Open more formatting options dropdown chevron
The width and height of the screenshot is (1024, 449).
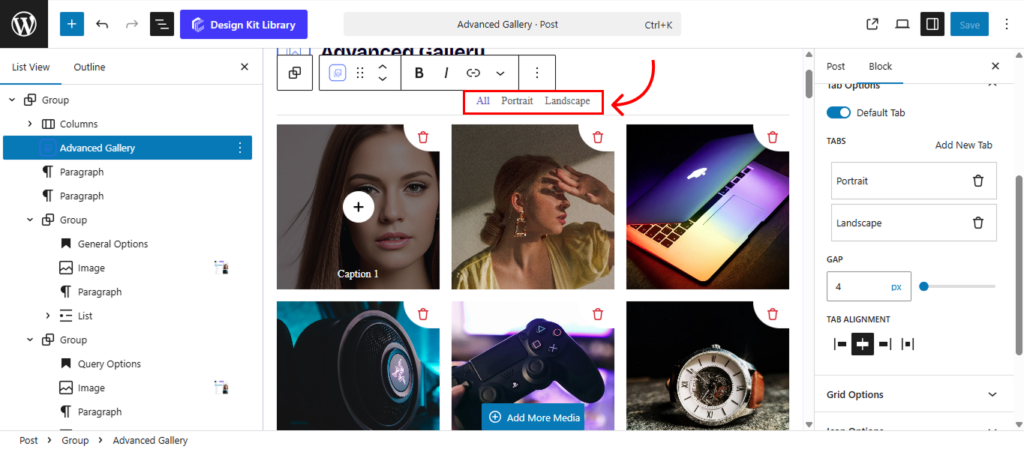tap(500, 73)
